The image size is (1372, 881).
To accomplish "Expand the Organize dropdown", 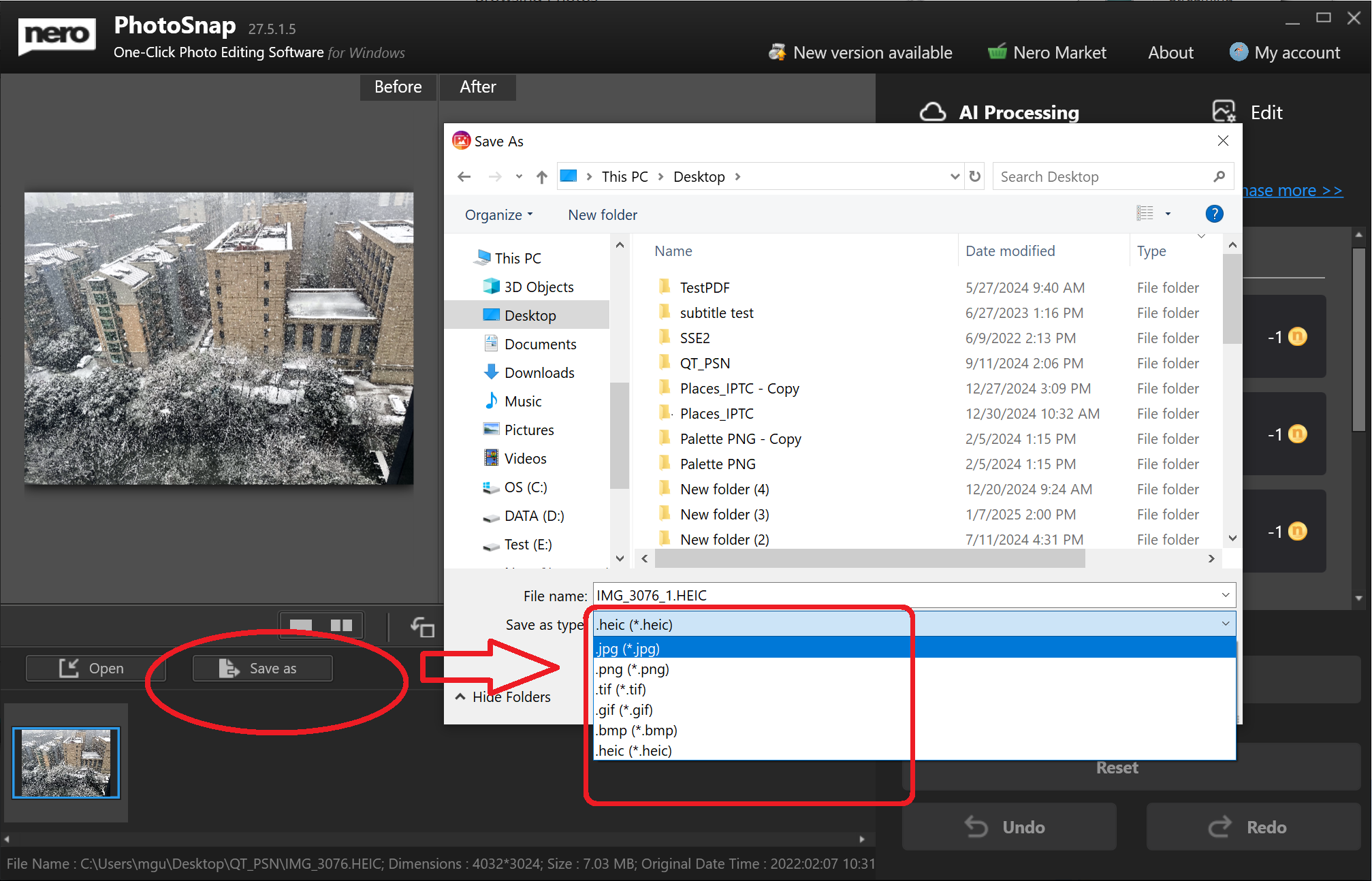I will tap(498, 215).
